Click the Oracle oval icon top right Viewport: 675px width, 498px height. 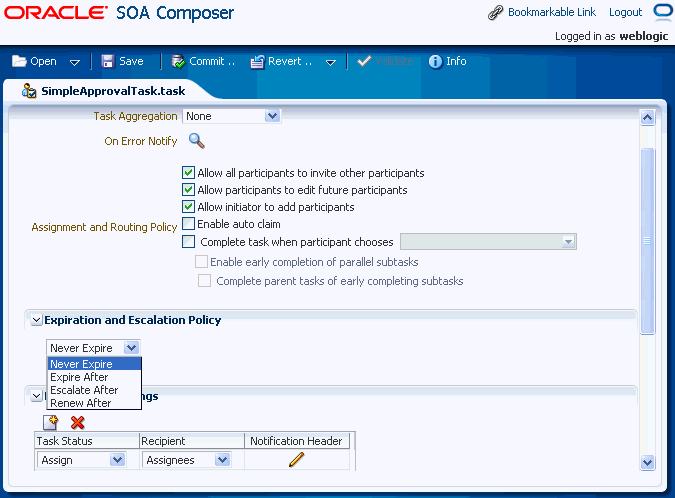(x=663, y=12)
